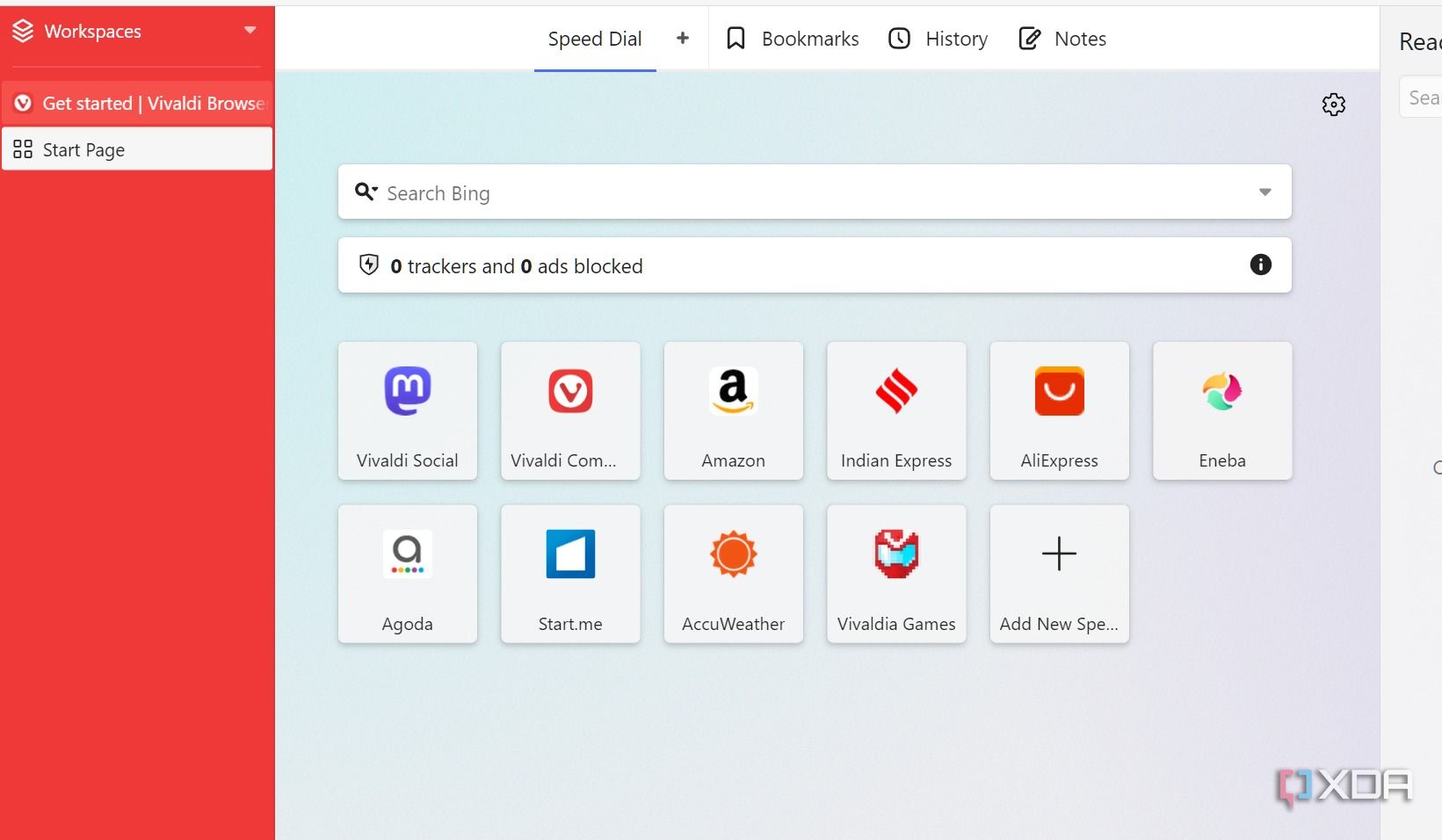
Task: Open the Amazon speed dial tile
Action: pyautogui.click(x=734, y=410)
